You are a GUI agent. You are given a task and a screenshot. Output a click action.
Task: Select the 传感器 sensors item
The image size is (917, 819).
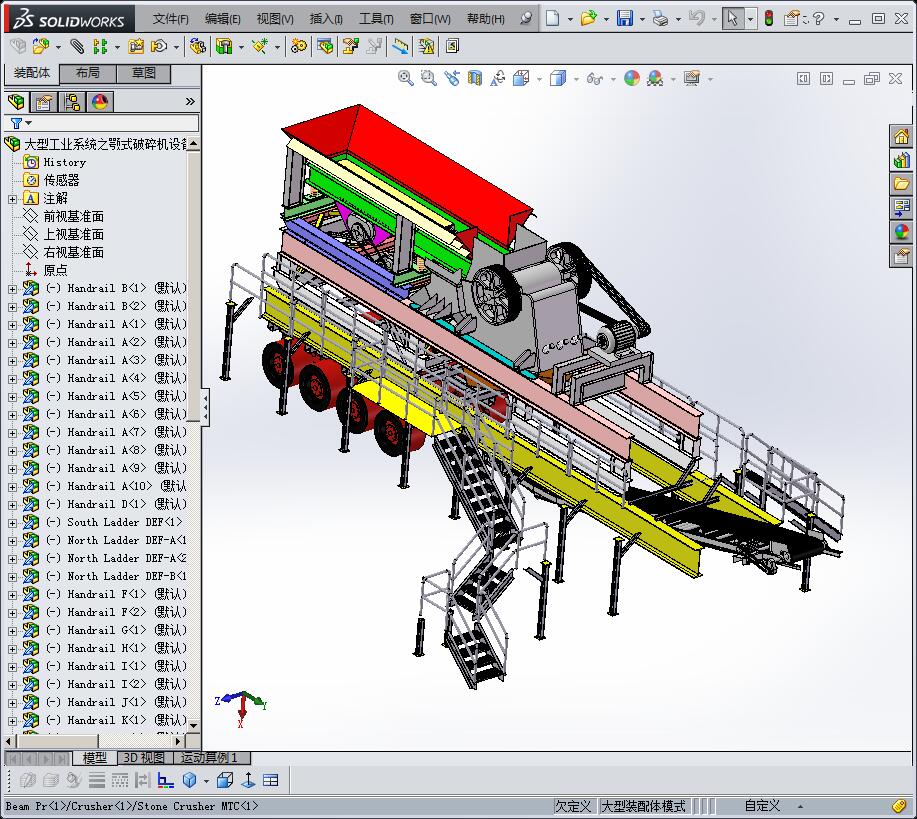pos(61,181)
